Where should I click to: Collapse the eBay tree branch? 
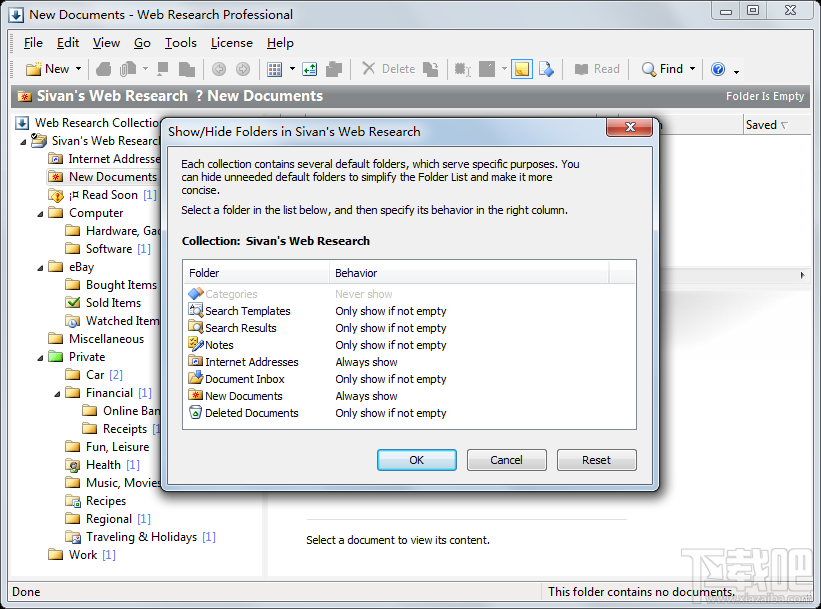39,266
